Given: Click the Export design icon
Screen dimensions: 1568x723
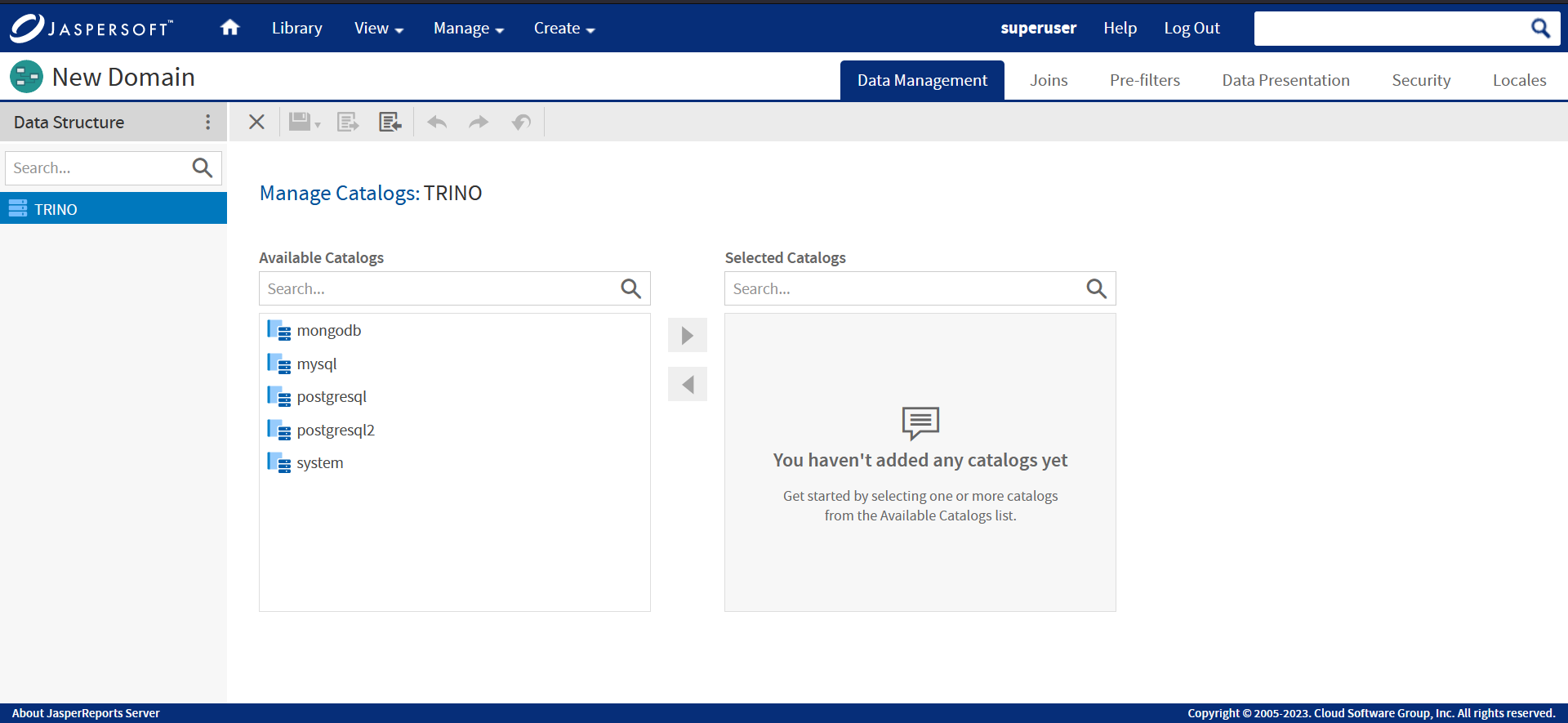Looking at the screenshot, I should point(348,122).
